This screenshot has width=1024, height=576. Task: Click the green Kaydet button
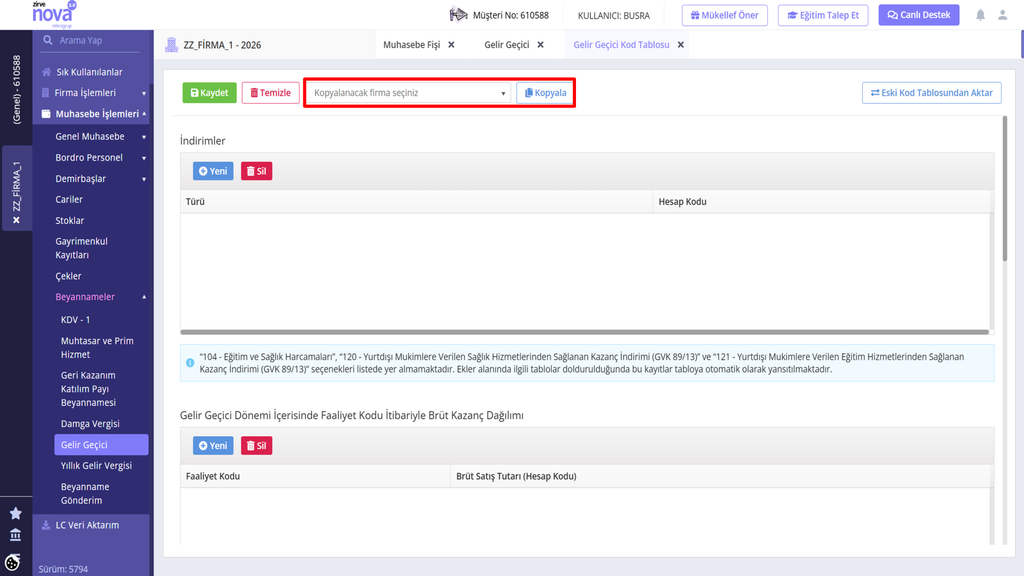pyautogui.click(x=209, y=93)
